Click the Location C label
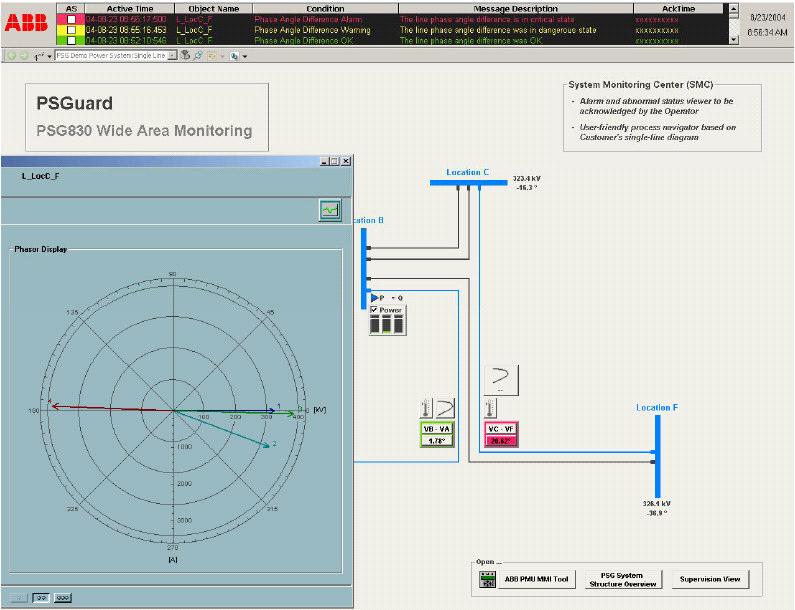Image resolution: width=795 pixels, height=610 pixels. (x=467, y=172)
